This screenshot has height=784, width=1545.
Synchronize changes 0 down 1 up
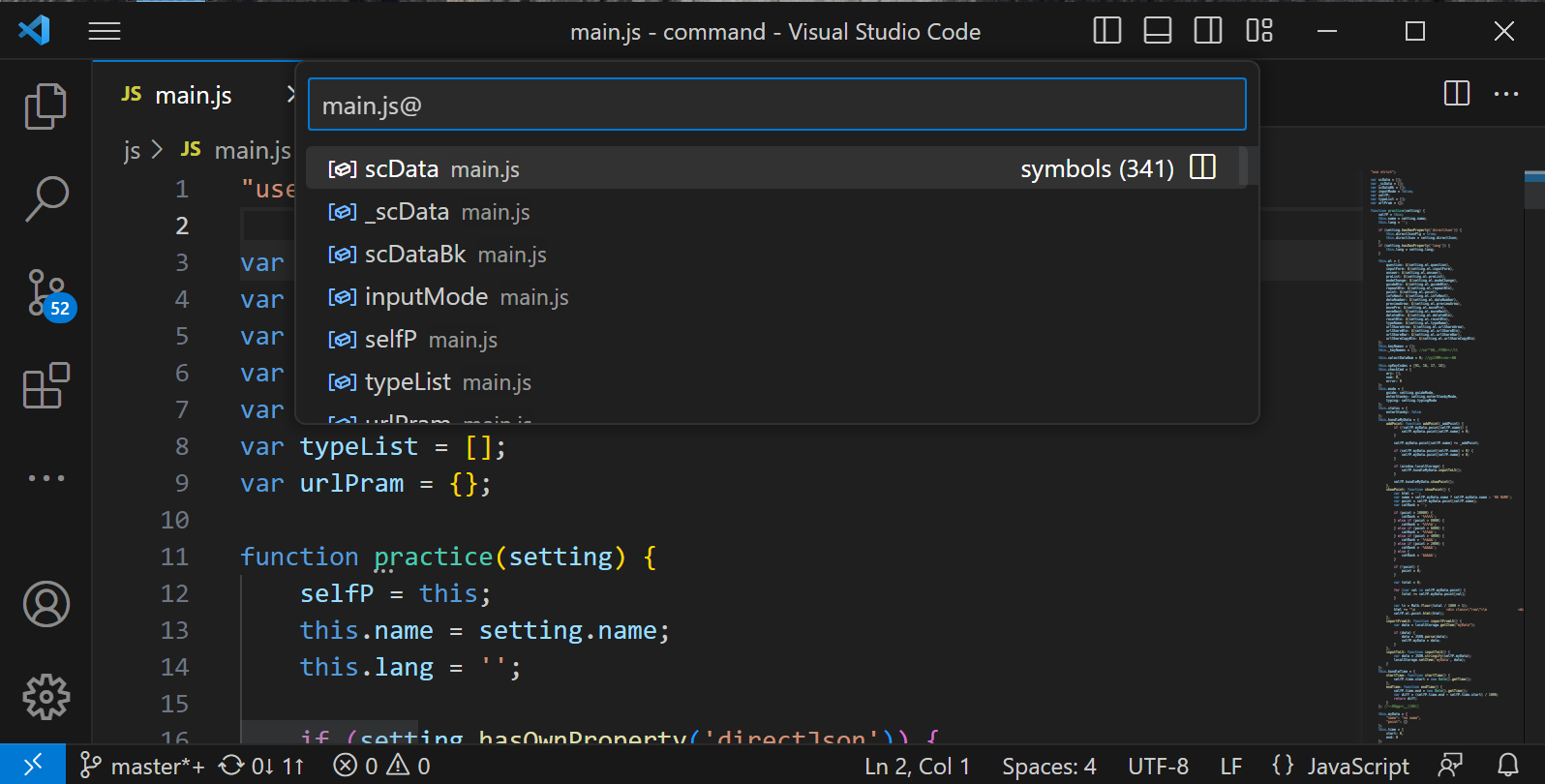pyautogui.click(x=262, y=766)
